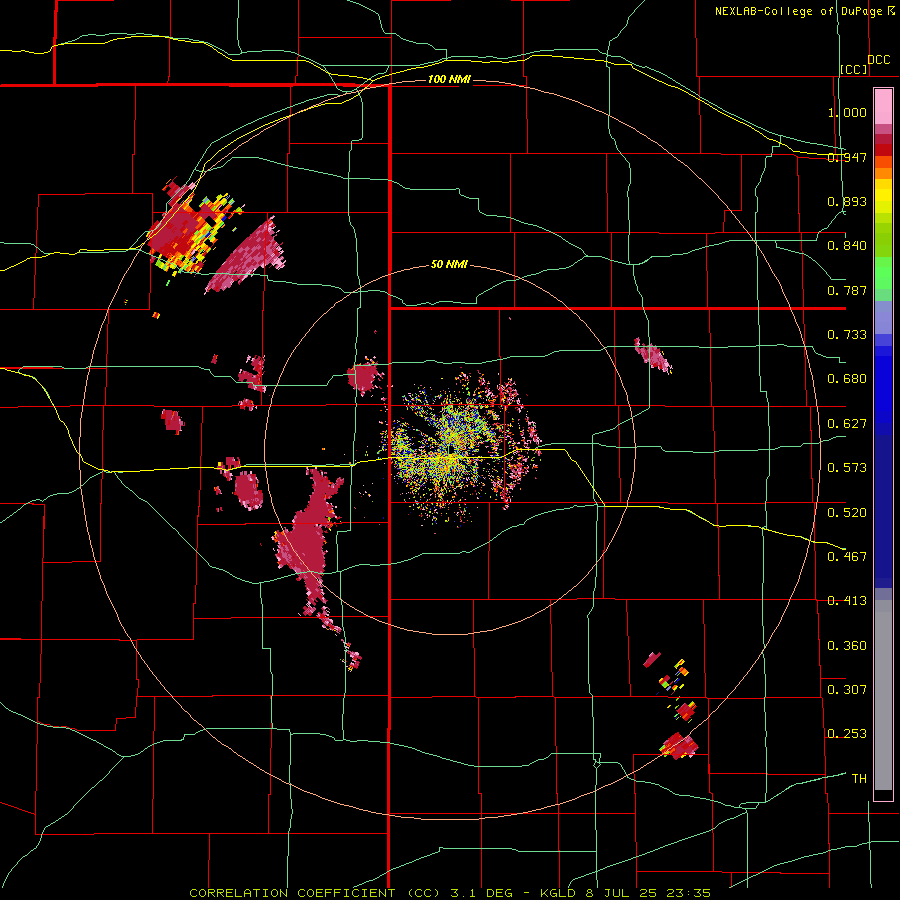Select the 0.520 scale value

tap(847, 512)
